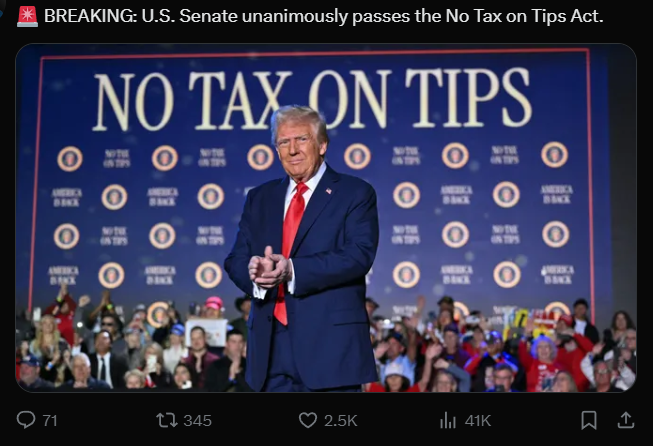Repost this post using the arrows icon
The width and height of the screenshot is (653, 446).
point(167,420)
